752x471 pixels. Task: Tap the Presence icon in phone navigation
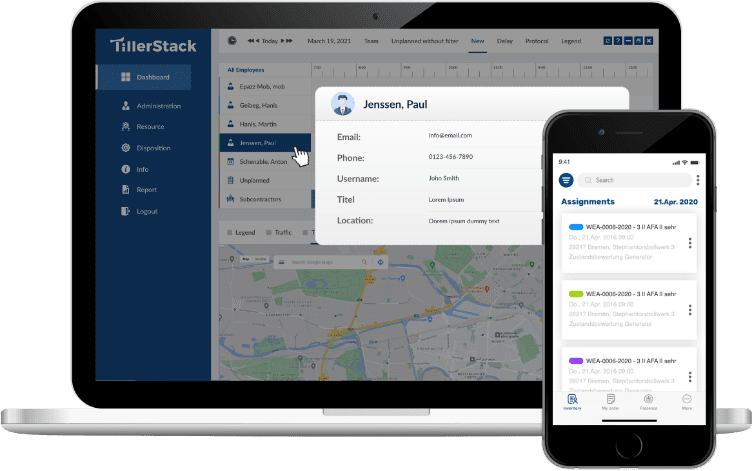[649, 401]
